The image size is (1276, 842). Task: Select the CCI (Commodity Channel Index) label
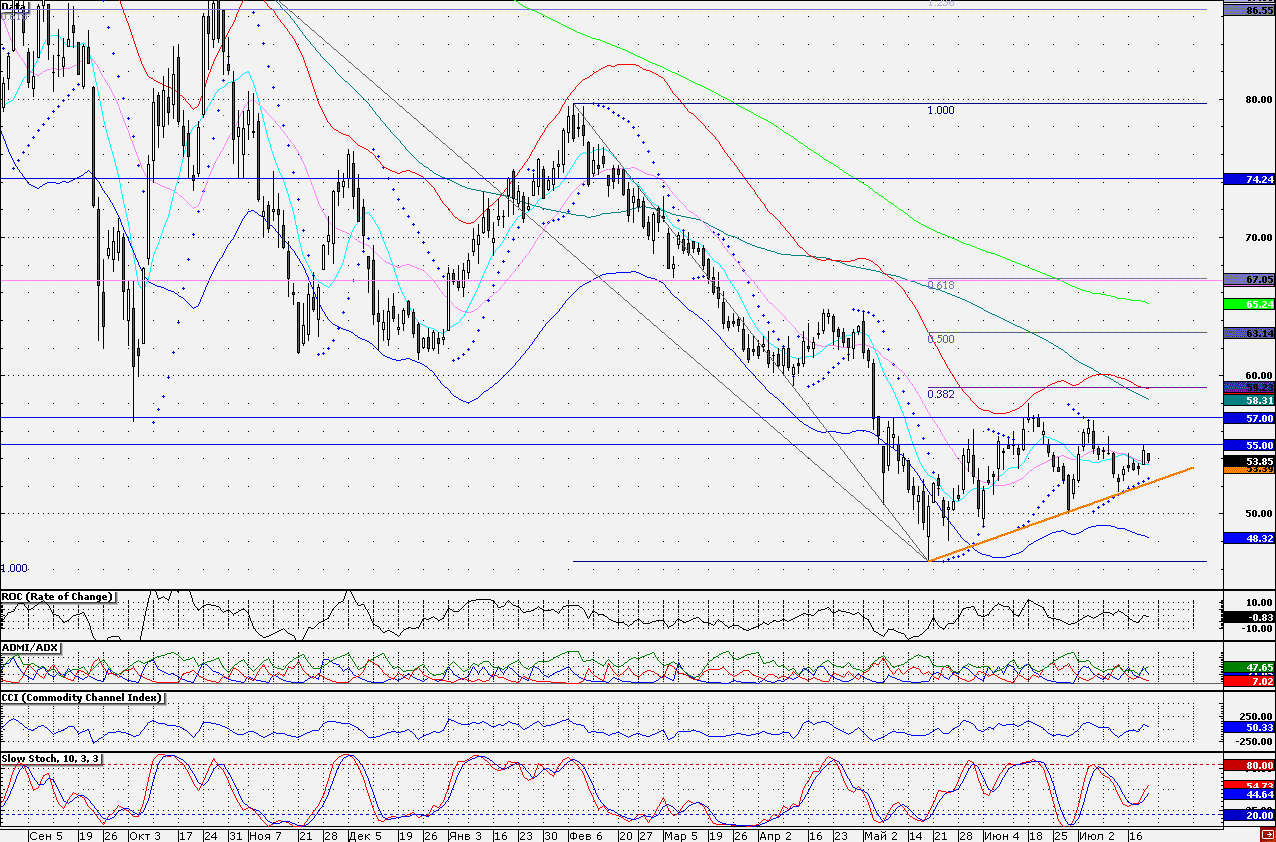click(82, 697)
